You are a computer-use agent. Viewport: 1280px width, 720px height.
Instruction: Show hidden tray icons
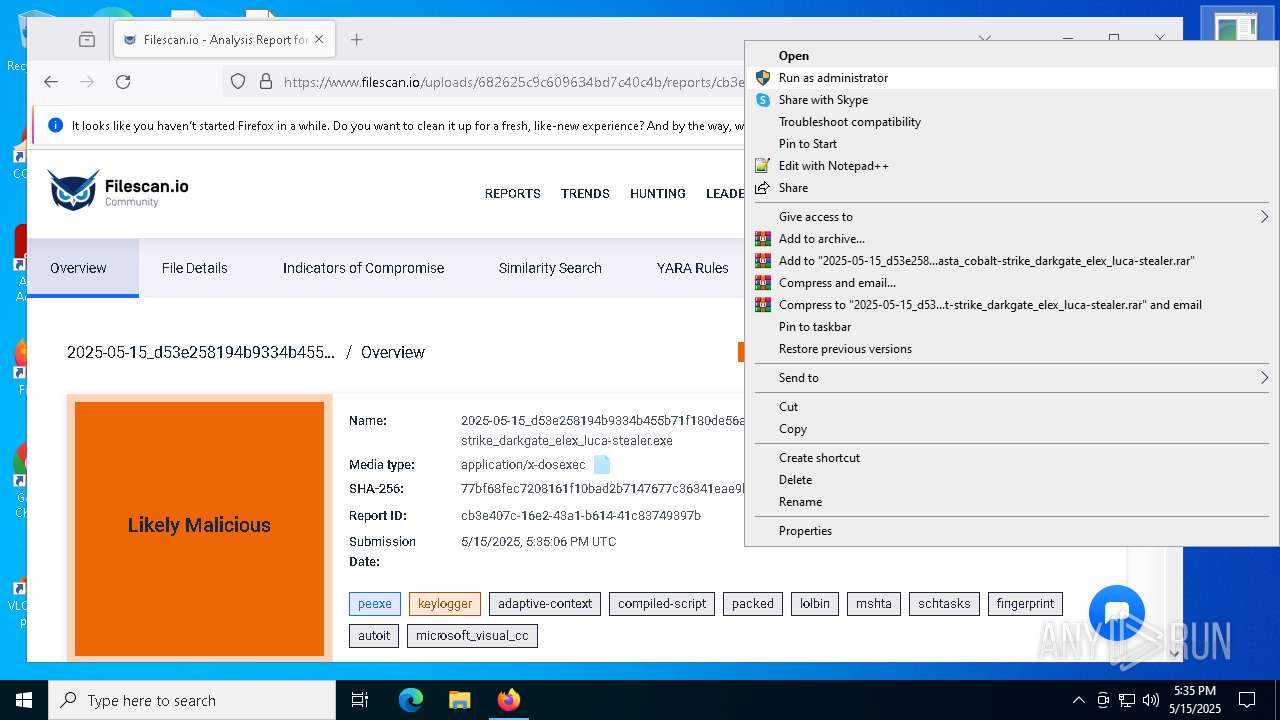tap(1078, 700)
